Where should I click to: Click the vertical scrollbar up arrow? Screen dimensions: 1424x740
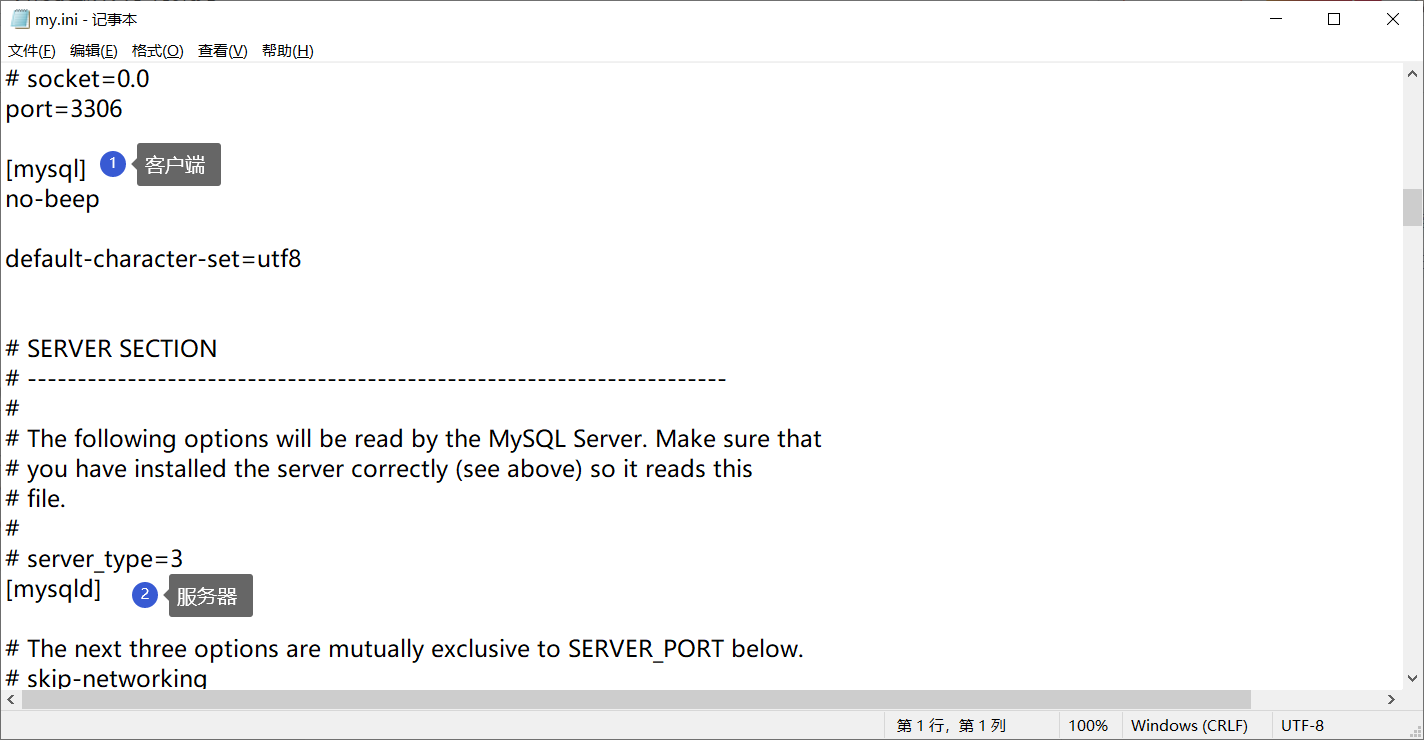coord(1413,74)
